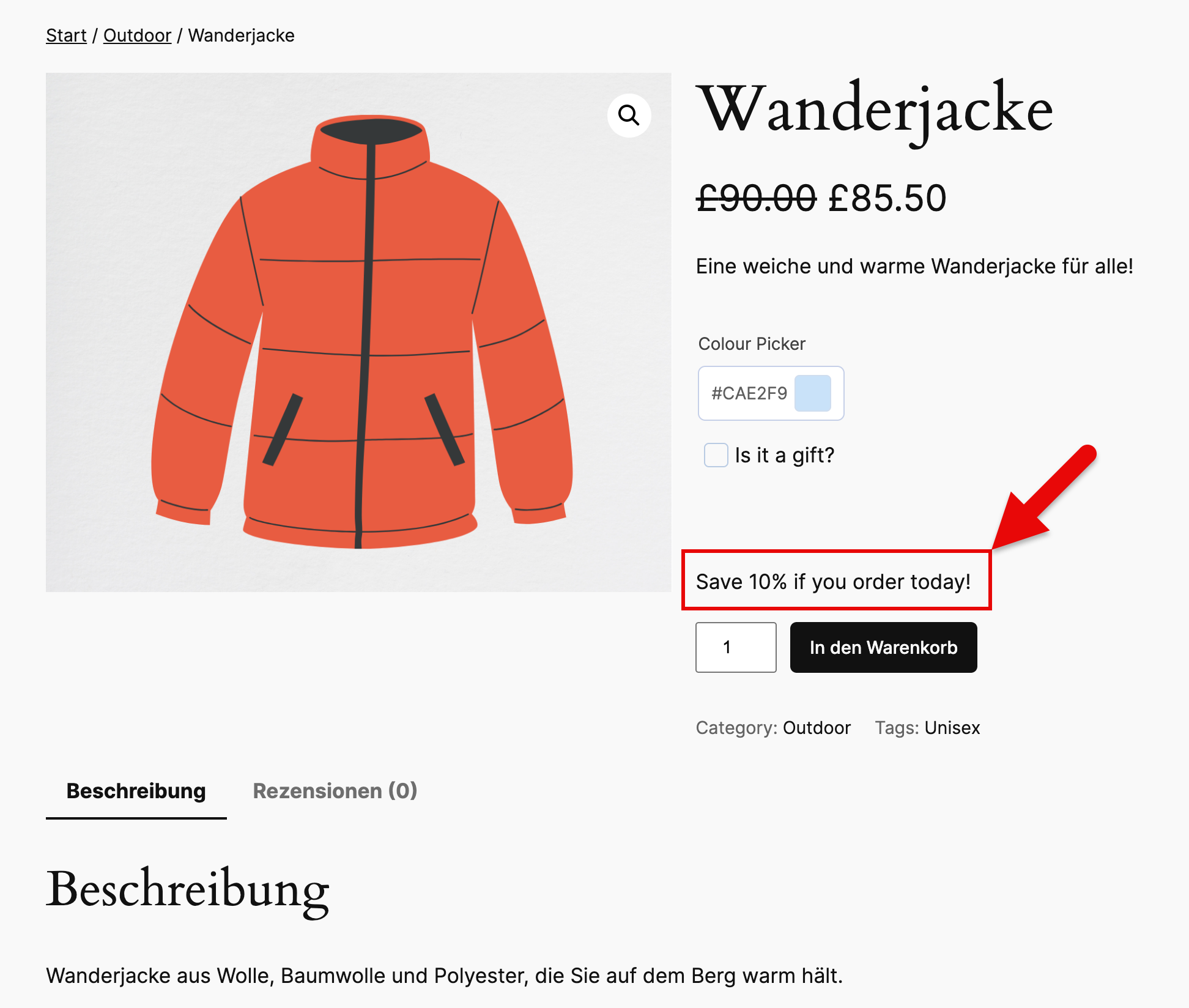
Task: Click the "Colour Picker" label
Action: tap(752, 344)
